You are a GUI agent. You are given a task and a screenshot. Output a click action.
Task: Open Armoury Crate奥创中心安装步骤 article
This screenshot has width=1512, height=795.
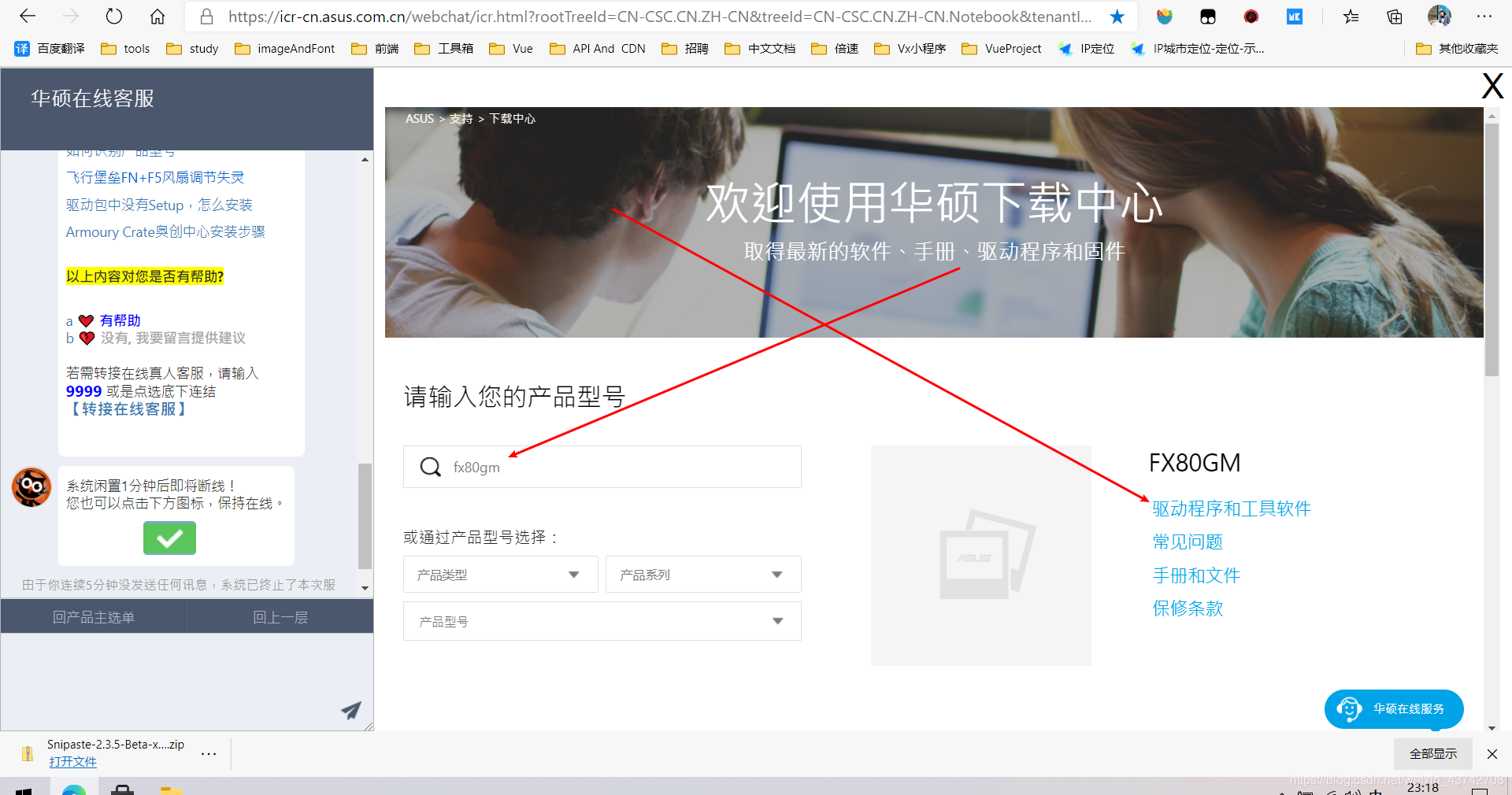pos(165,231)
